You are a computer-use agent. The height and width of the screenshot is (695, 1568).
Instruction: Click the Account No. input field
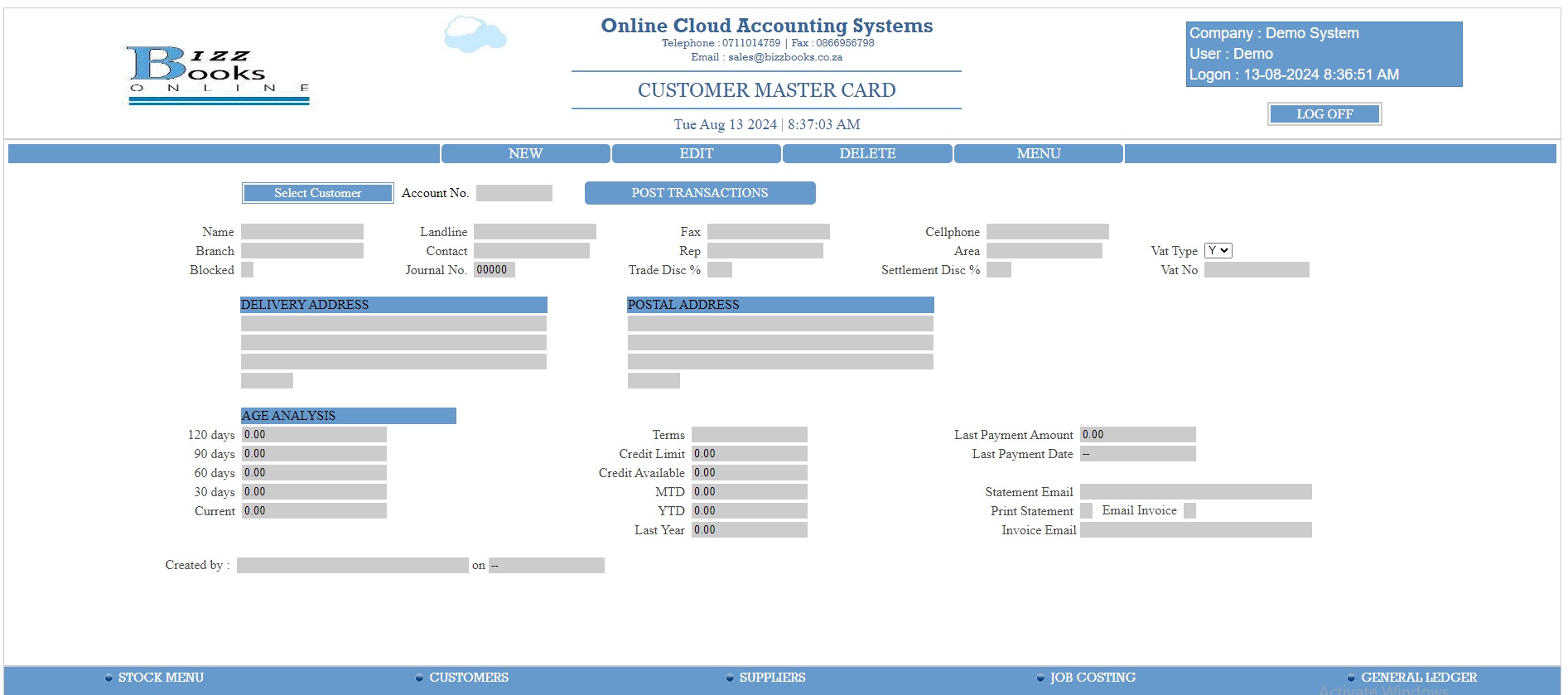[514, 193]
